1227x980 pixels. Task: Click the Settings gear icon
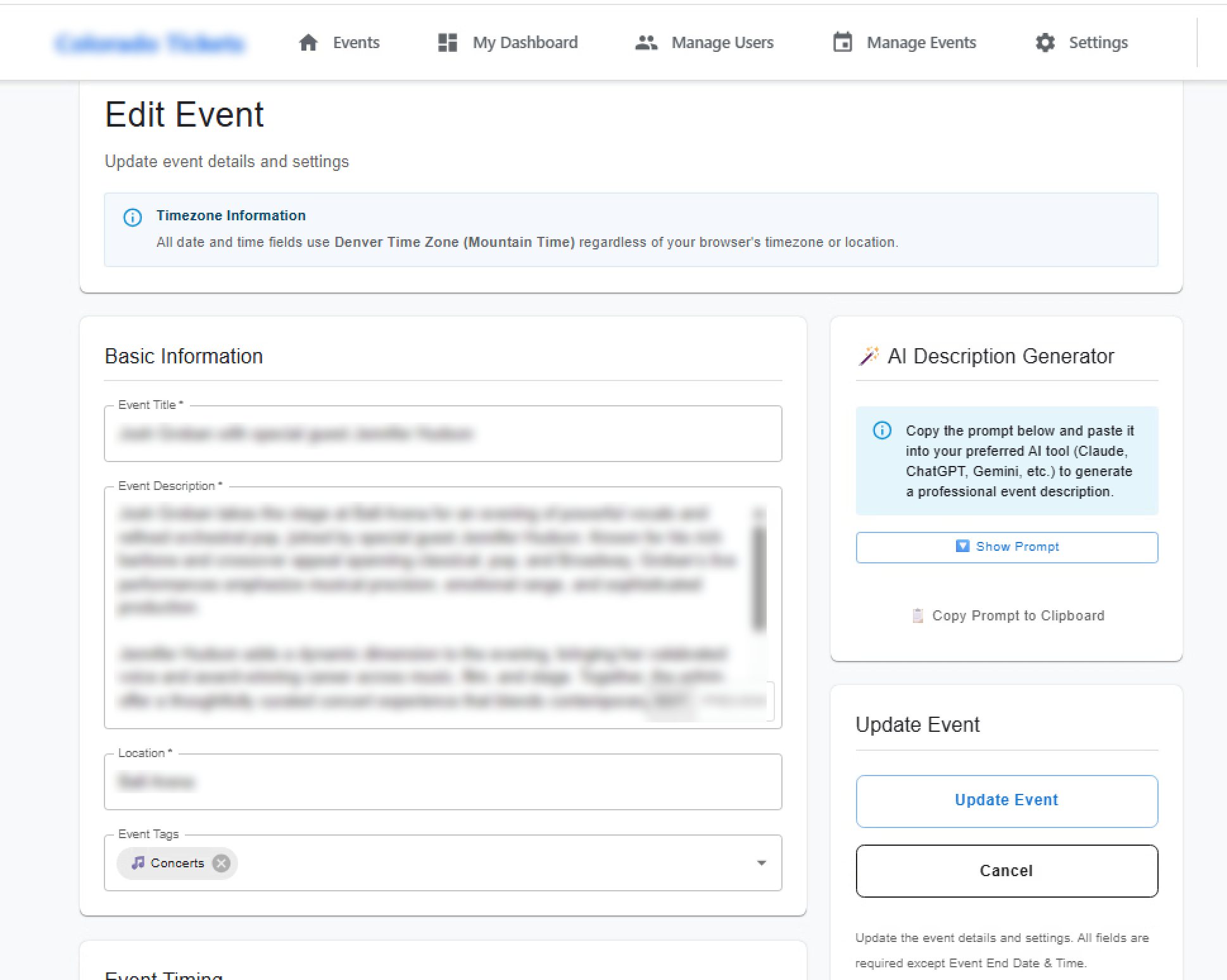pos(1045,42)
